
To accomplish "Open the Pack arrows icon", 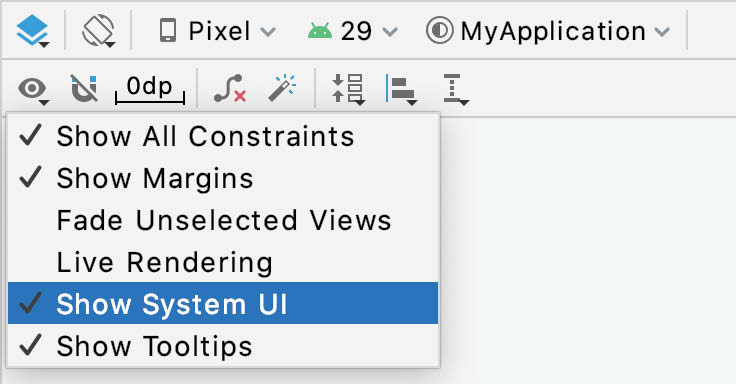I will click(x=348, y=89).
